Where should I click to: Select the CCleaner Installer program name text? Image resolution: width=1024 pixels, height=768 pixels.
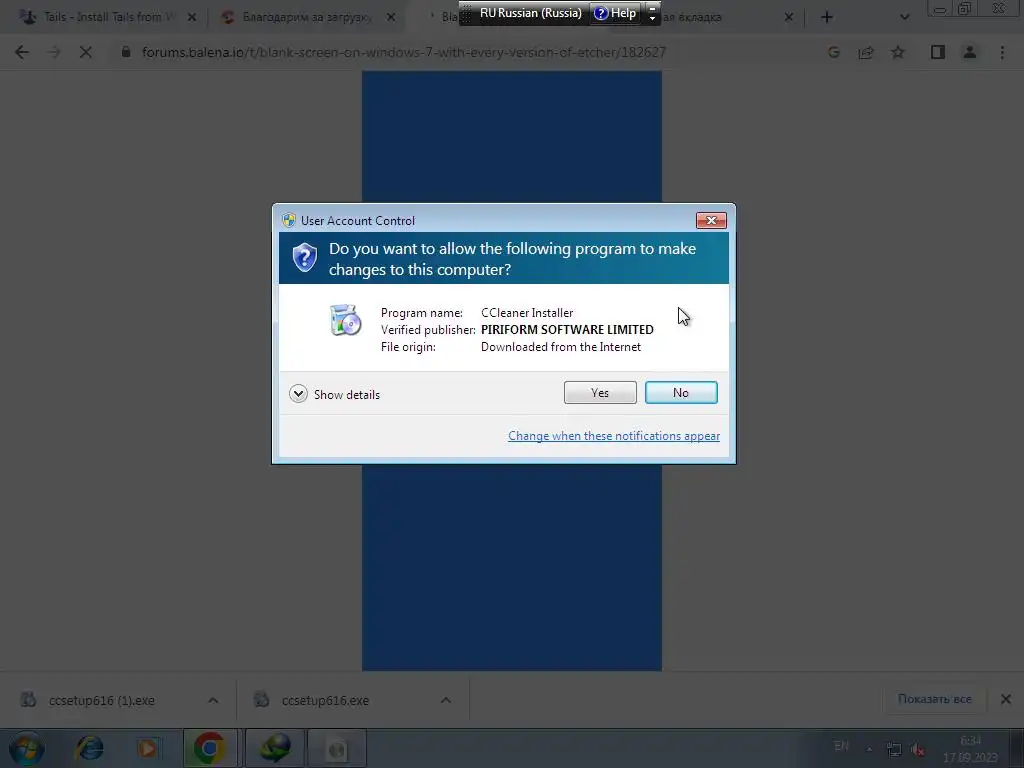(527, 313)
